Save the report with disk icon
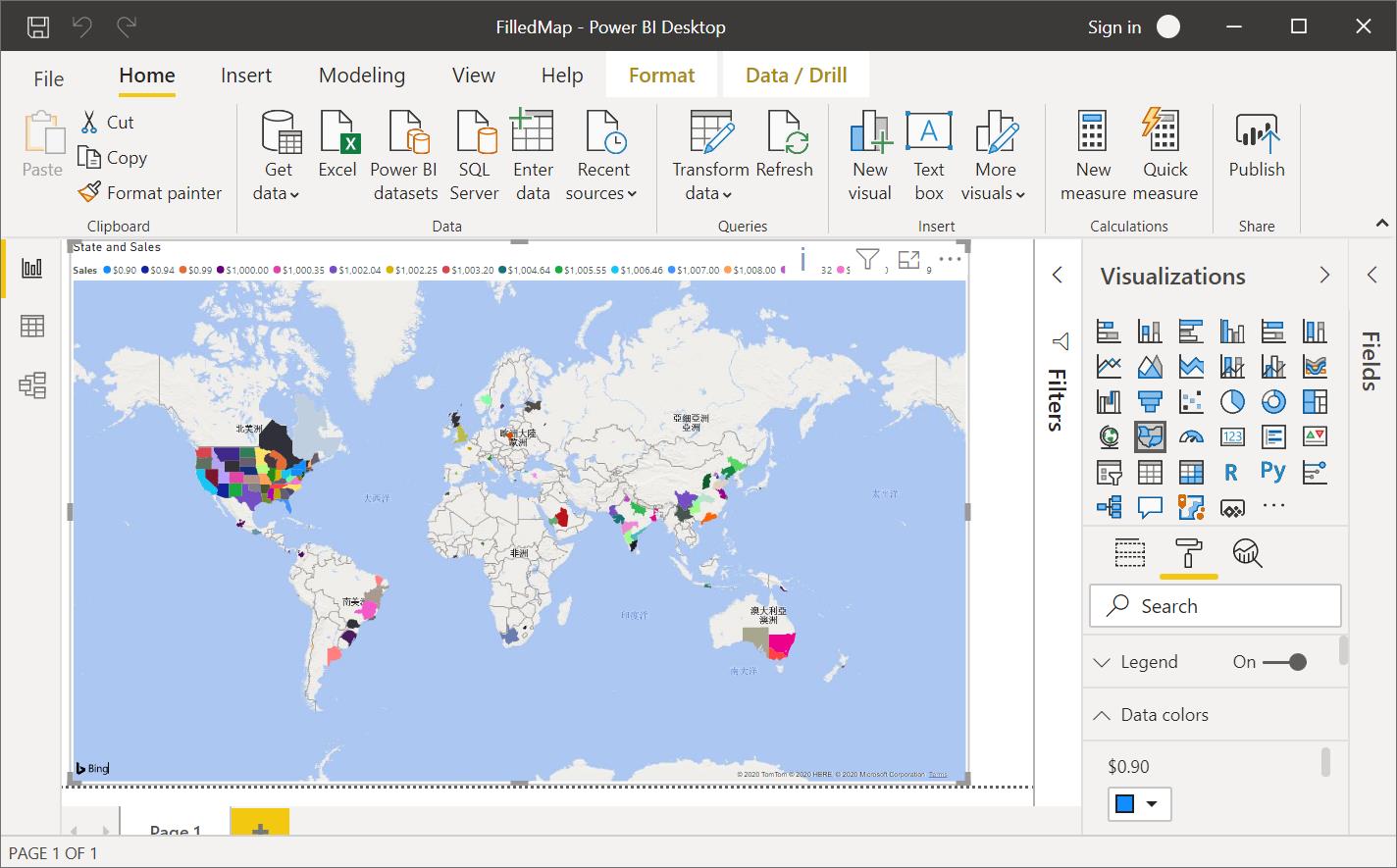The height and width of the screenshot is (868, 1397). [37, 26]
